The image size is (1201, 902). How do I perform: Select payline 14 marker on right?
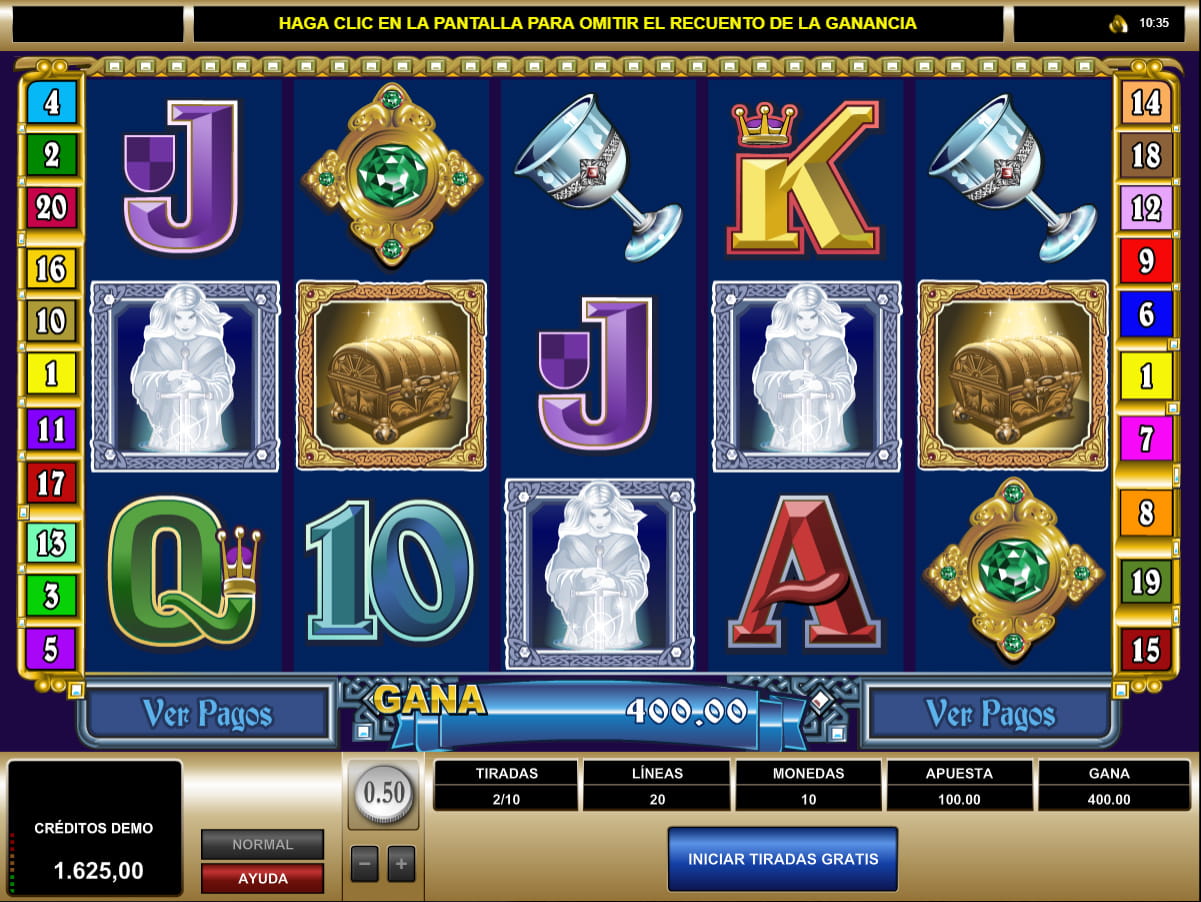pyautogui.click(x=1146, y=102)
